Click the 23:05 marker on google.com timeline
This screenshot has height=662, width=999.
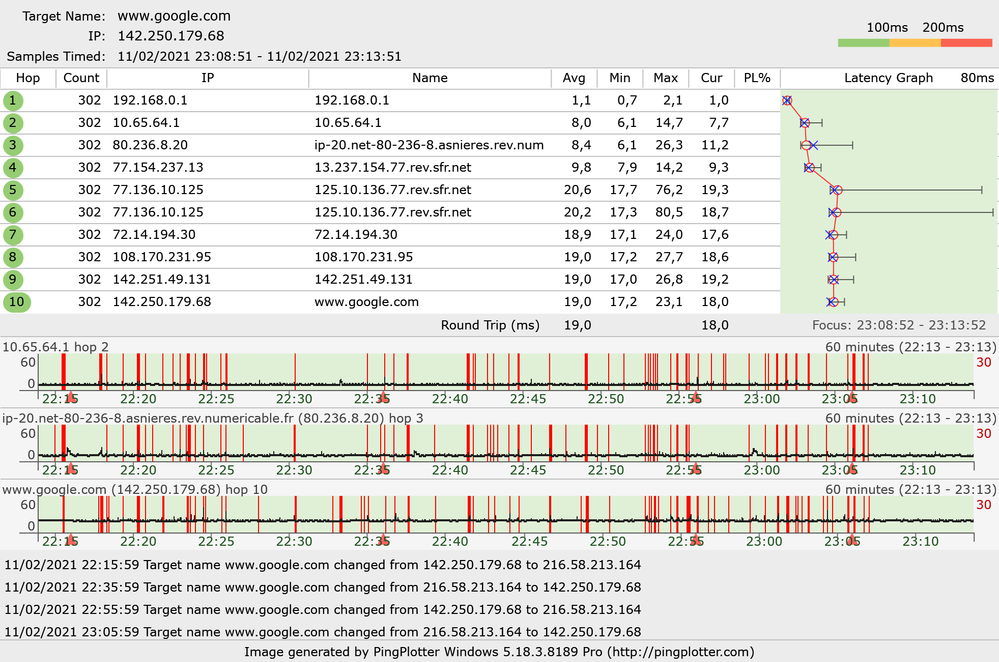[x=852, y=540]
